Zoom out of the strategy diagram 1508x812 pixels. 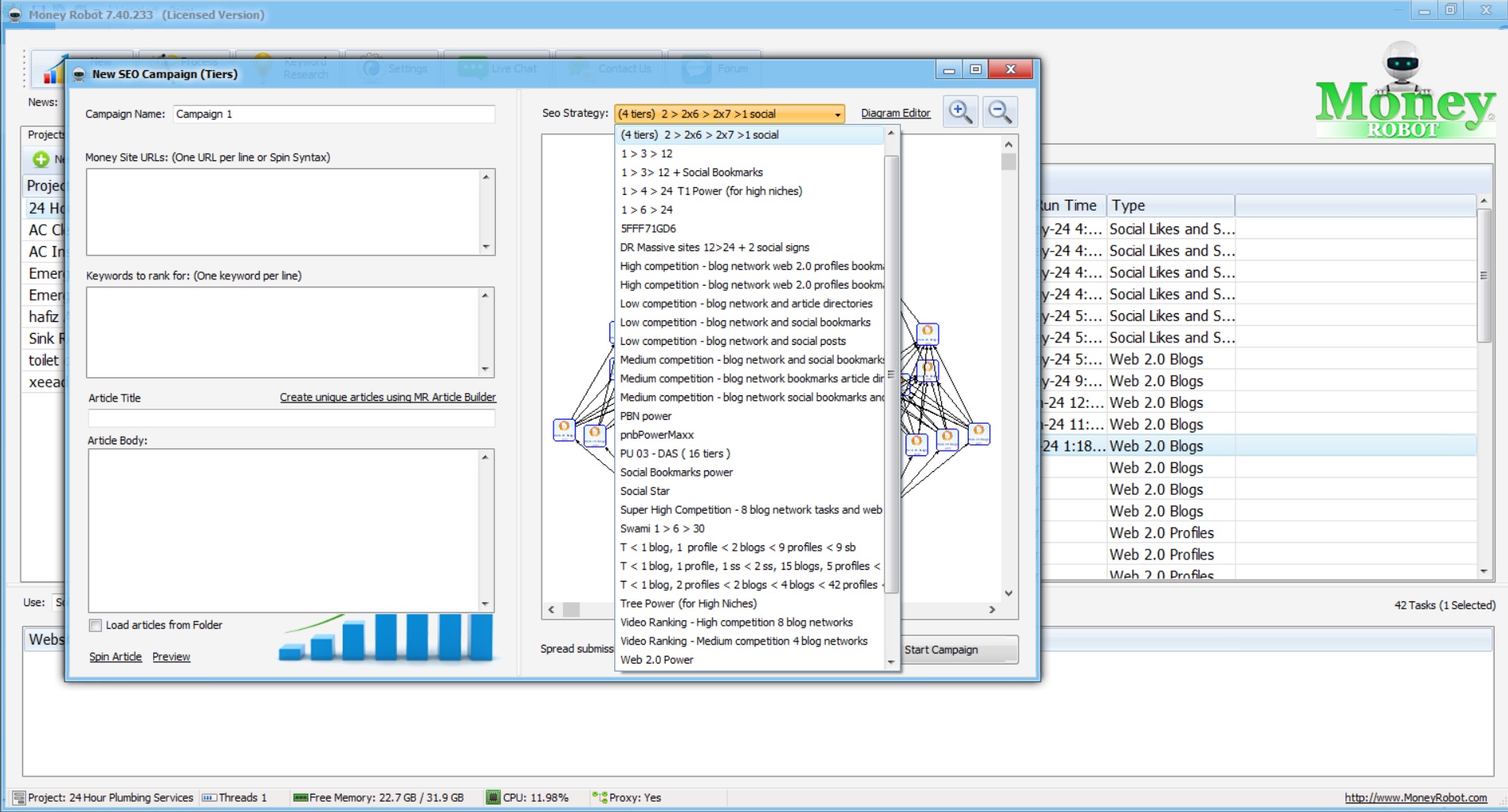click(1000, 112)
